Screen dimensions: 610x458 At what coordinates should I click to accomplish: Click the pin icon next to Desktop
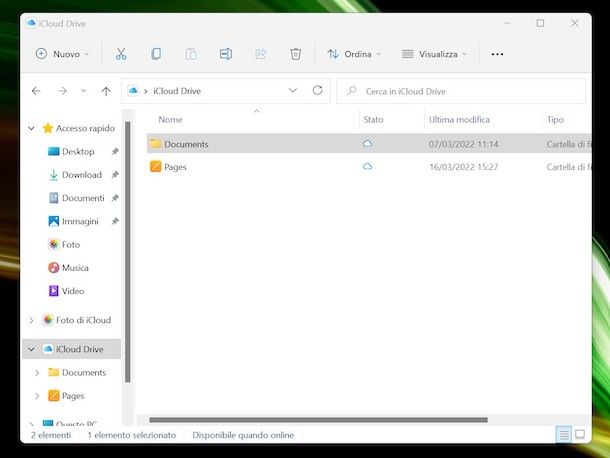coord(115,151)
